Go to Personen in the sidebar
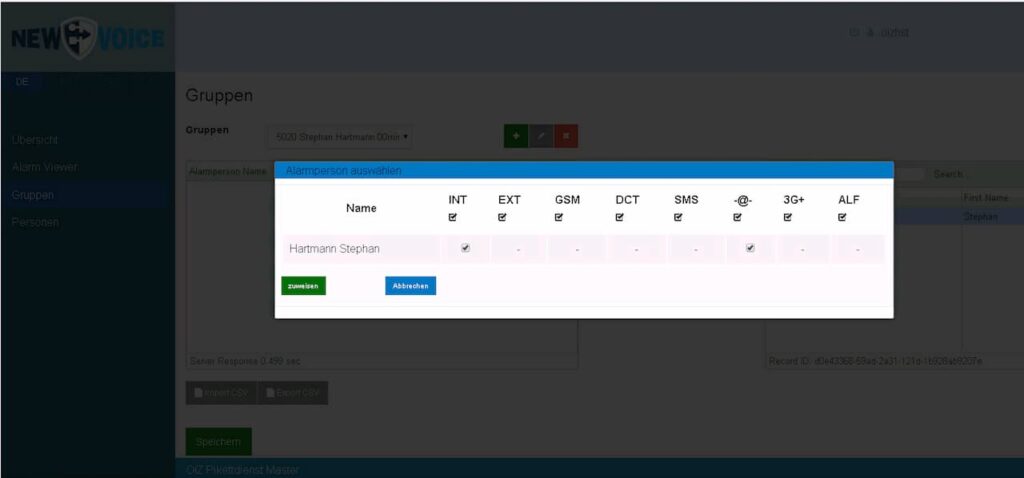 (36, 222)
